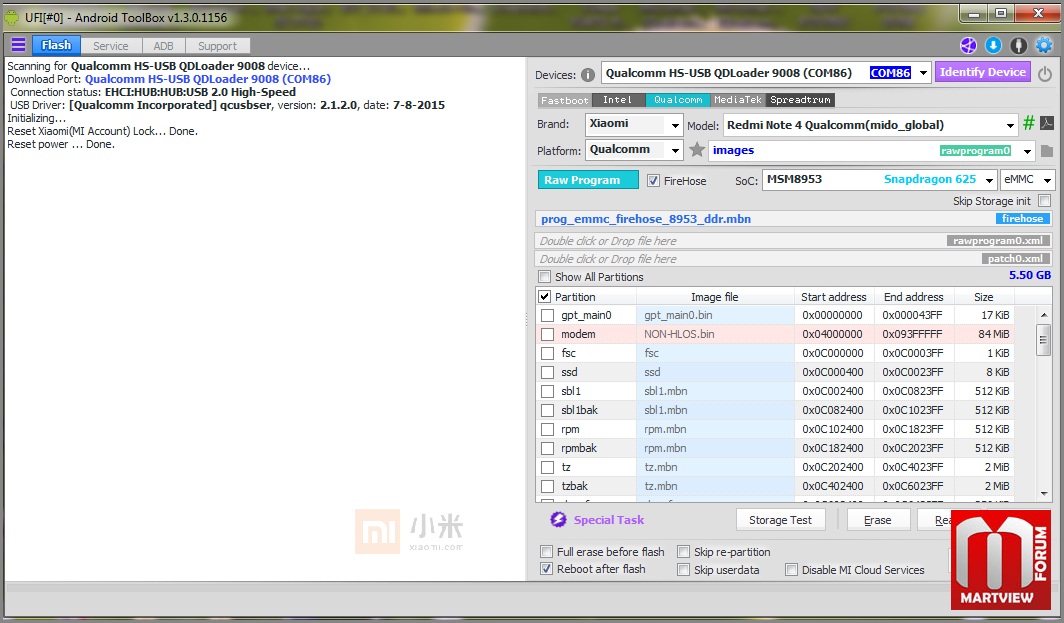The height and width of the screenshot is (623, 1064).
Task: Click the purple globe network icon
Action: (x=968, y=45)
